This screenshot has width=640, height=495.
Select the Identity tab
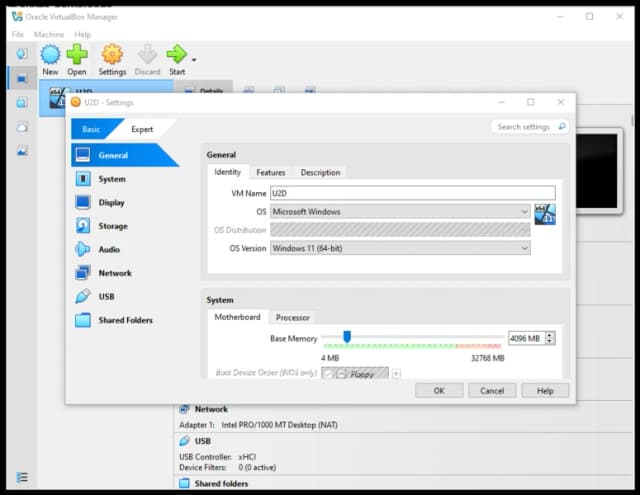click(227, 172)
